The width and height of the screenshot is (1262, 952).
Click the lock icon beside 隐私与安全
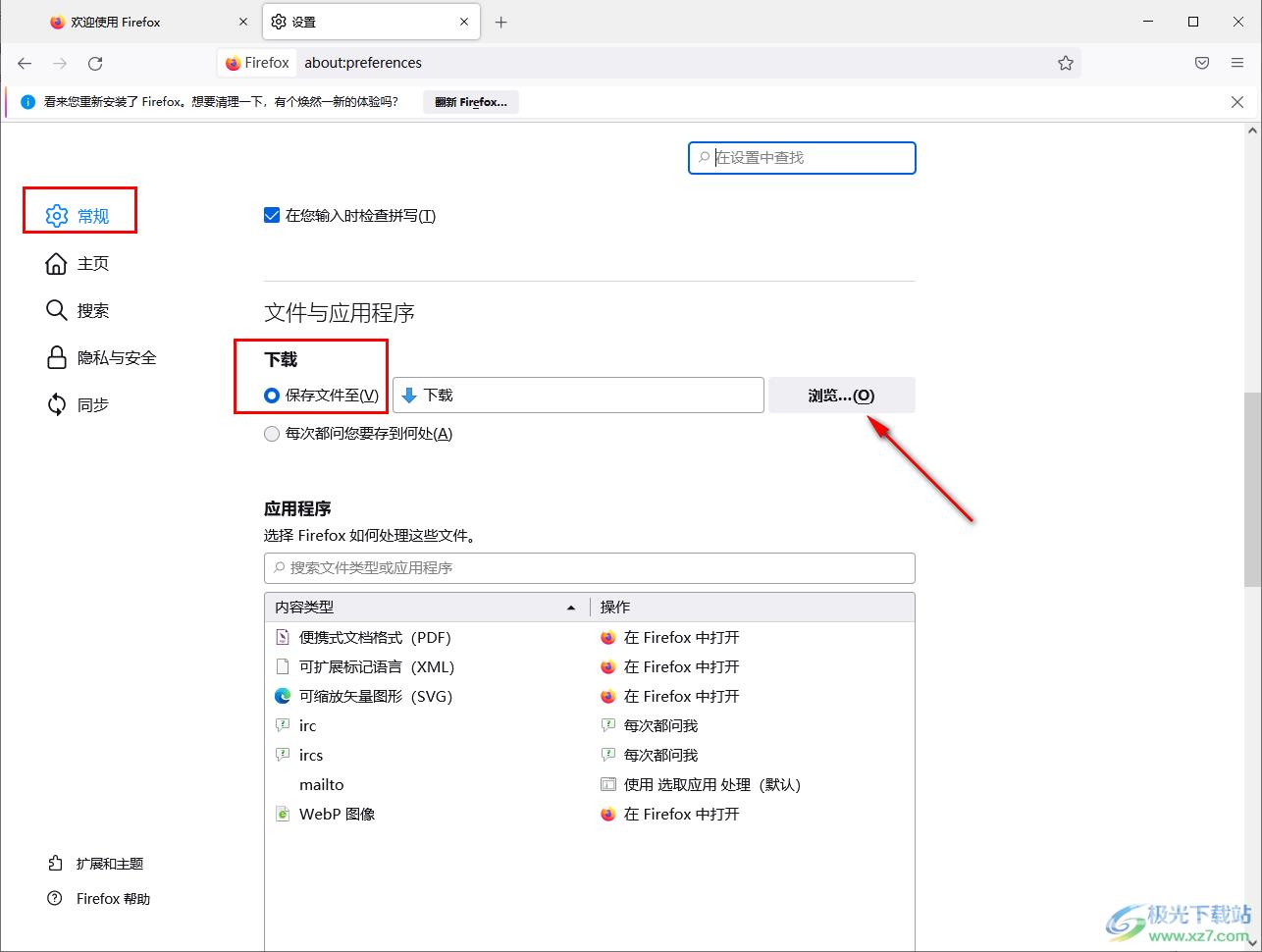coord(57,357)
